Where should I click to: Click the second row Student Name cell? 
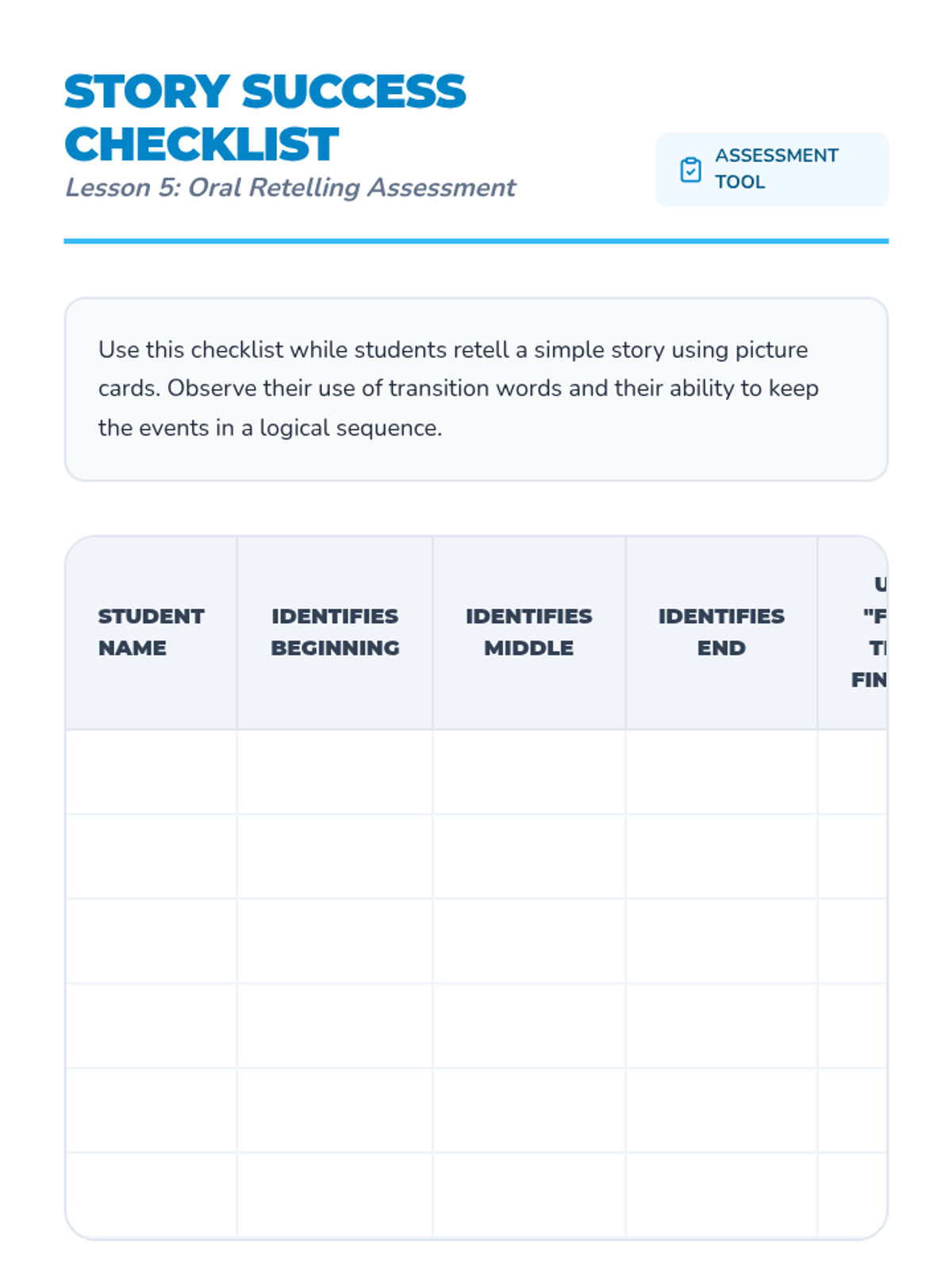click(151, 856)
